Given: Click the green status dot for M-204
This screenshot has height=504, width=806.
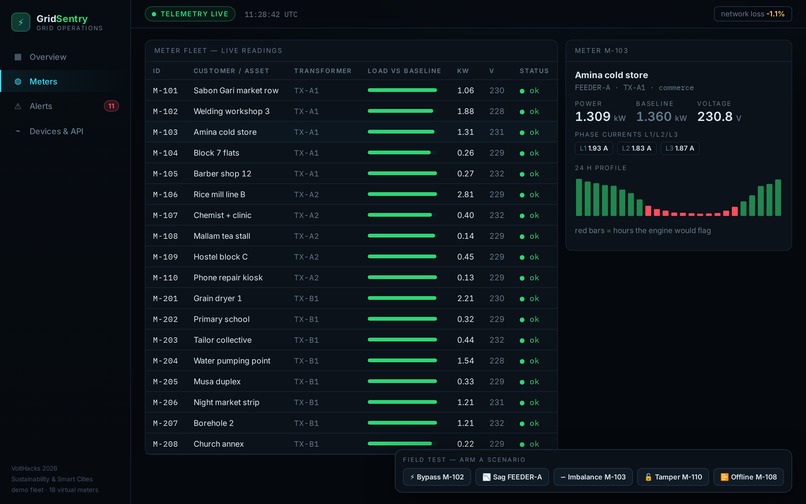Looking at the screenshot, I should tap(522, 362).
